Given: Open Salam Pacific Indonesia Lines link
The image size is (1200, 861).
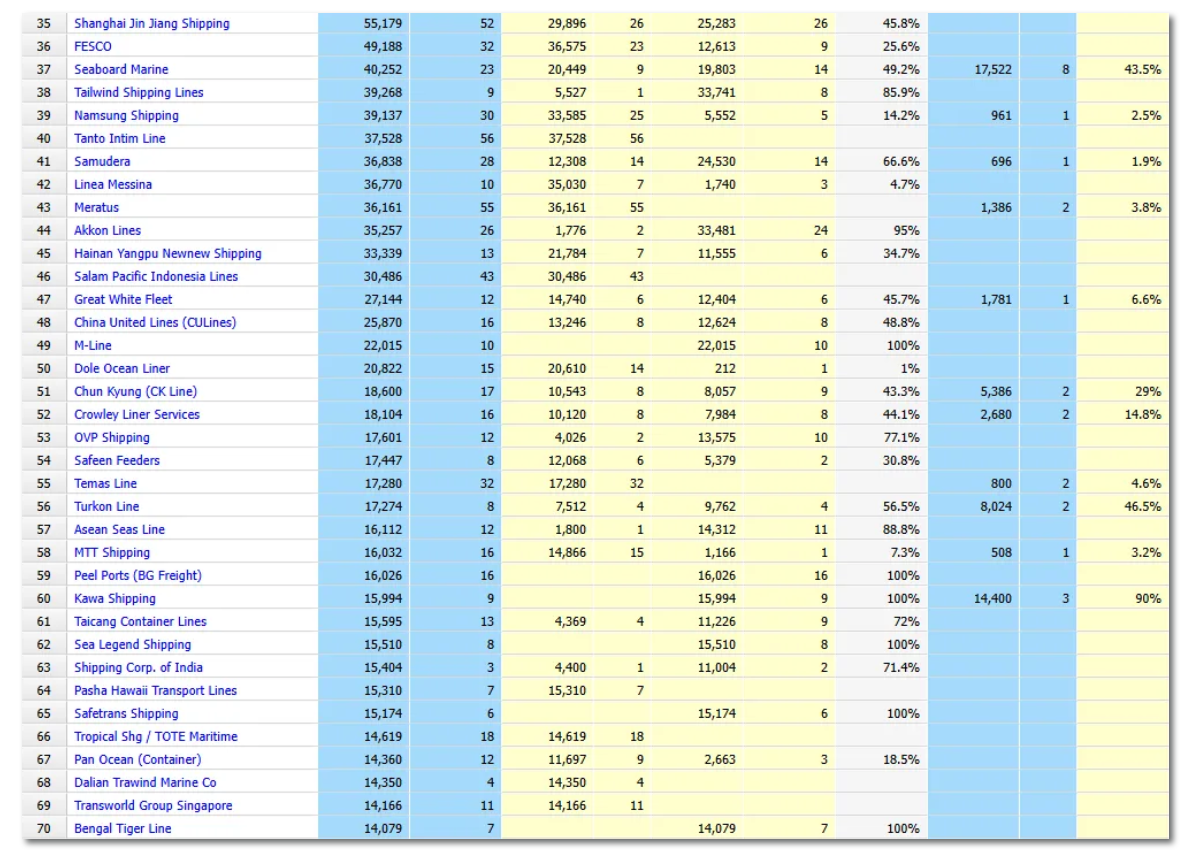Looking at the screenshot, I should [156, 276].
